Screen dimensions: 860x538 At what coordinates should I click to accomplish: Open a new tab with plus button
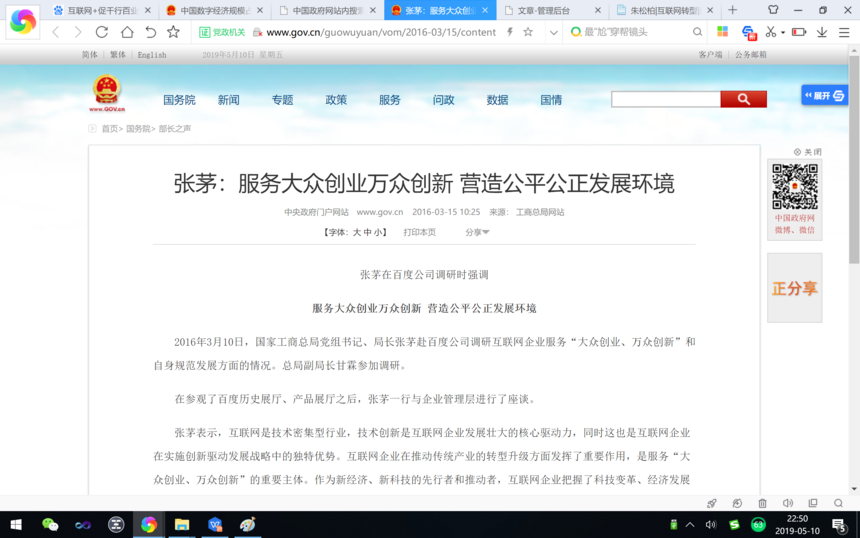(x=732, y=10)
